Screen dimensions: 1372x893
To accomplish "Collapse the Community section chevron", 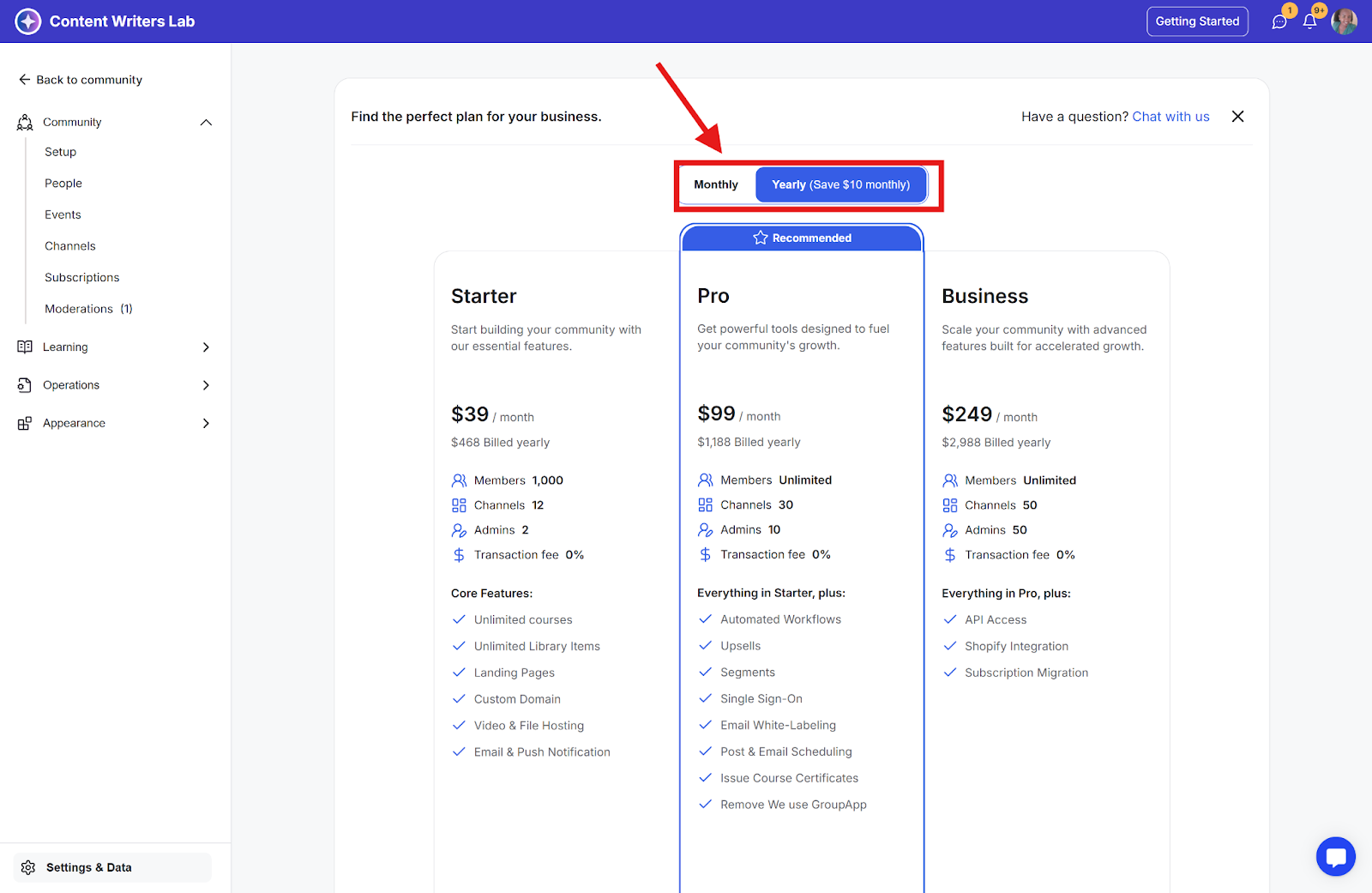I will point(206,123).
